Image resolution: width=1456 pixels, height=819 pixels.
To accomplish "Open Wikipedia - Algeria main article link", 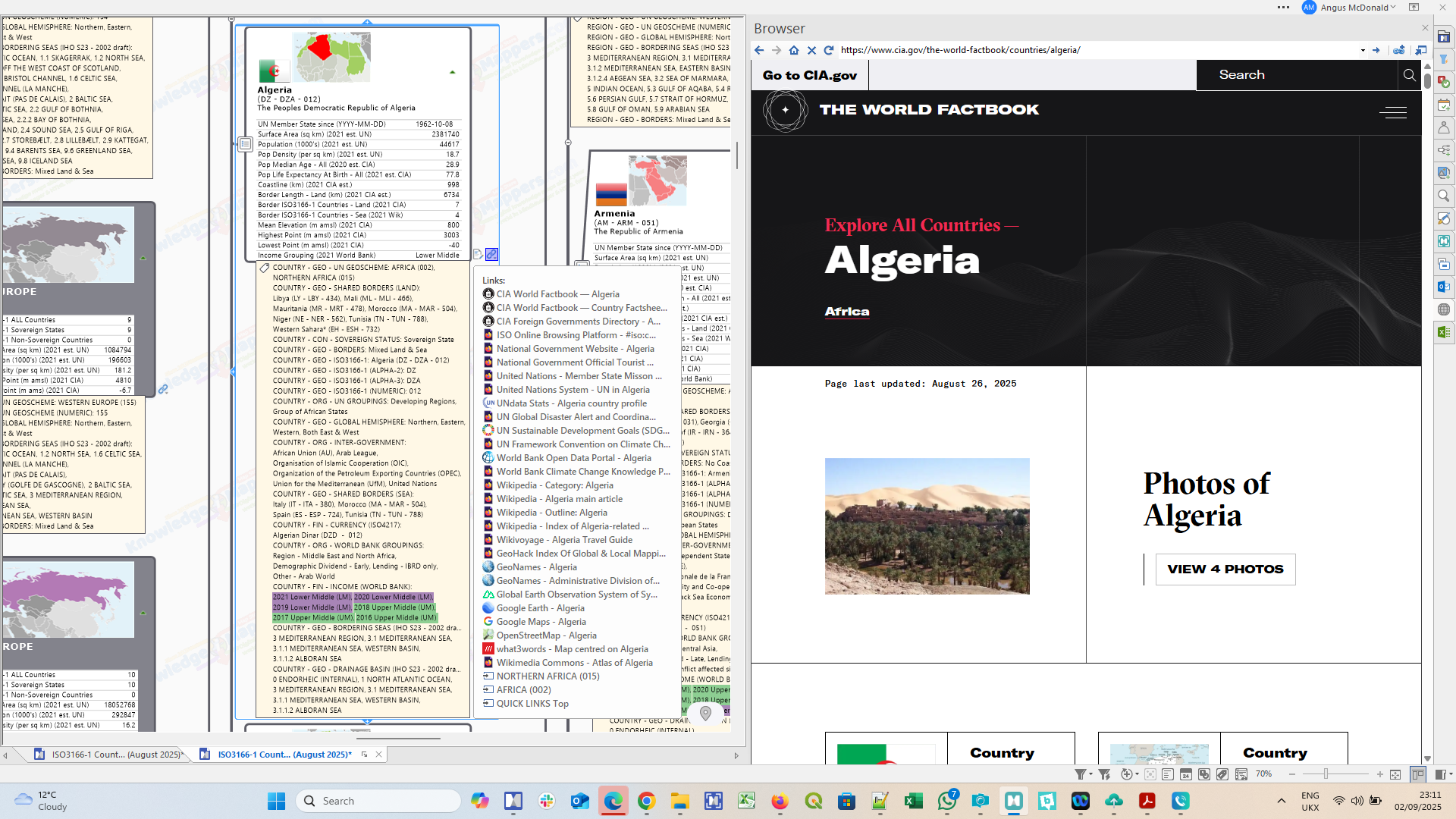I will click(559, 499).
